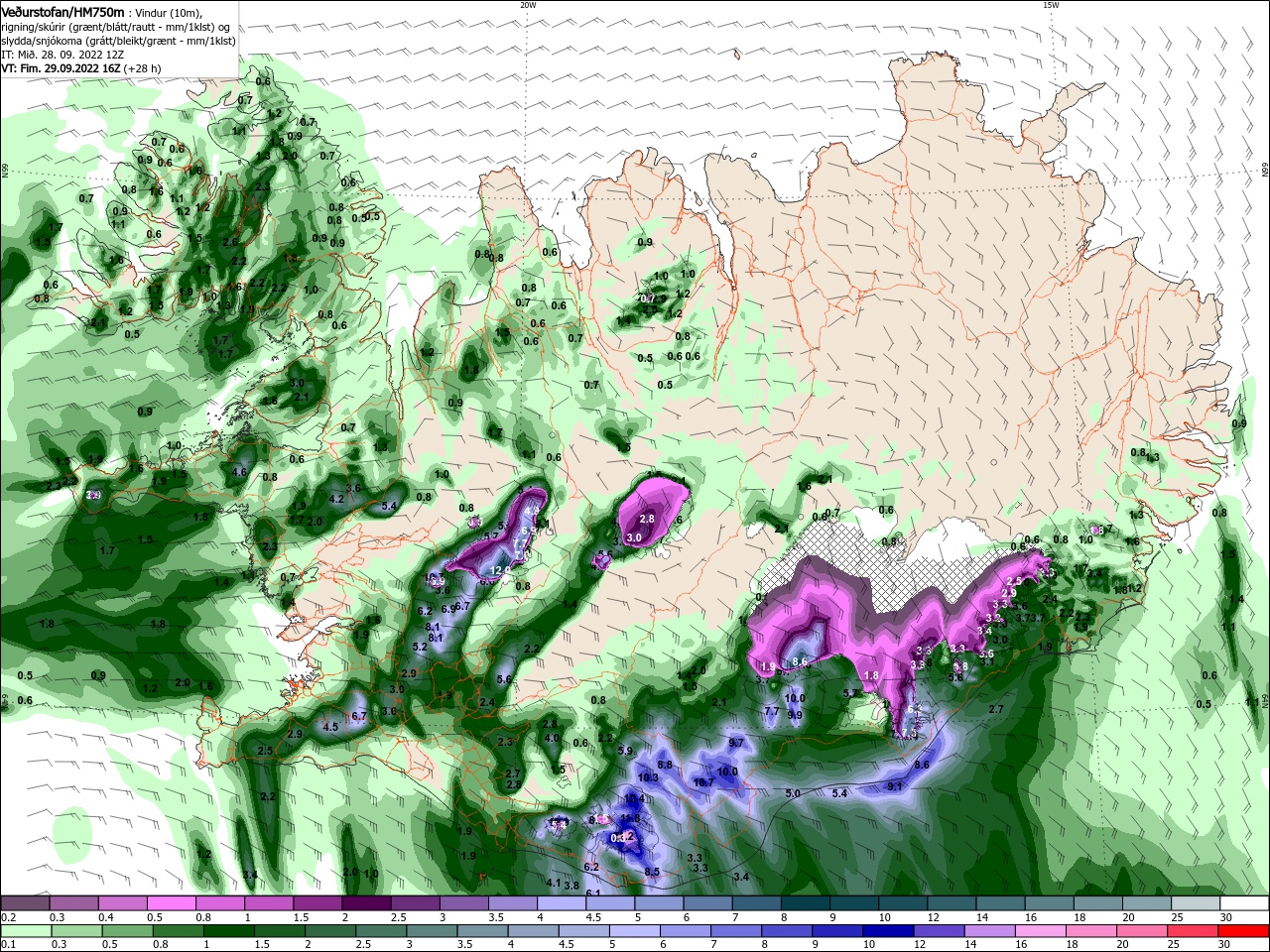Click the 5.2 precipitation value on map
This screenshot has width=1270, height=952.
(419, 647)
